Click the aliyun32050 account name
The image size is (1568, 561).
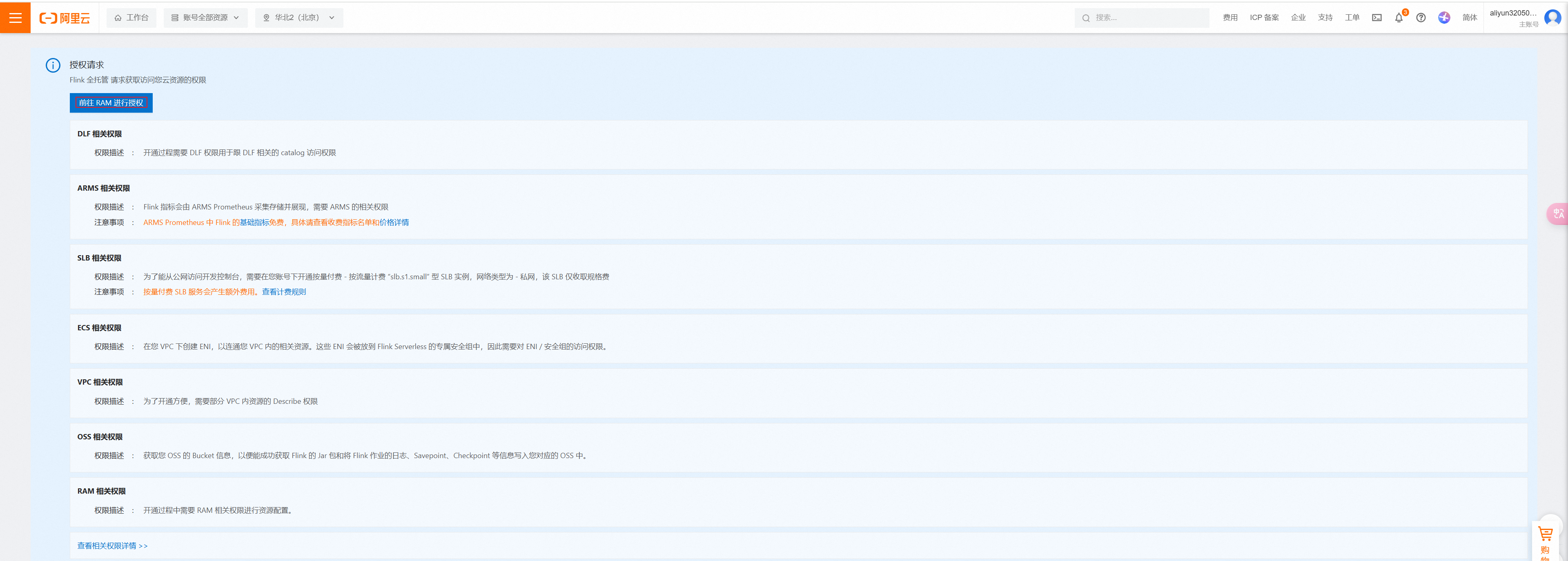coord(1513,13)
